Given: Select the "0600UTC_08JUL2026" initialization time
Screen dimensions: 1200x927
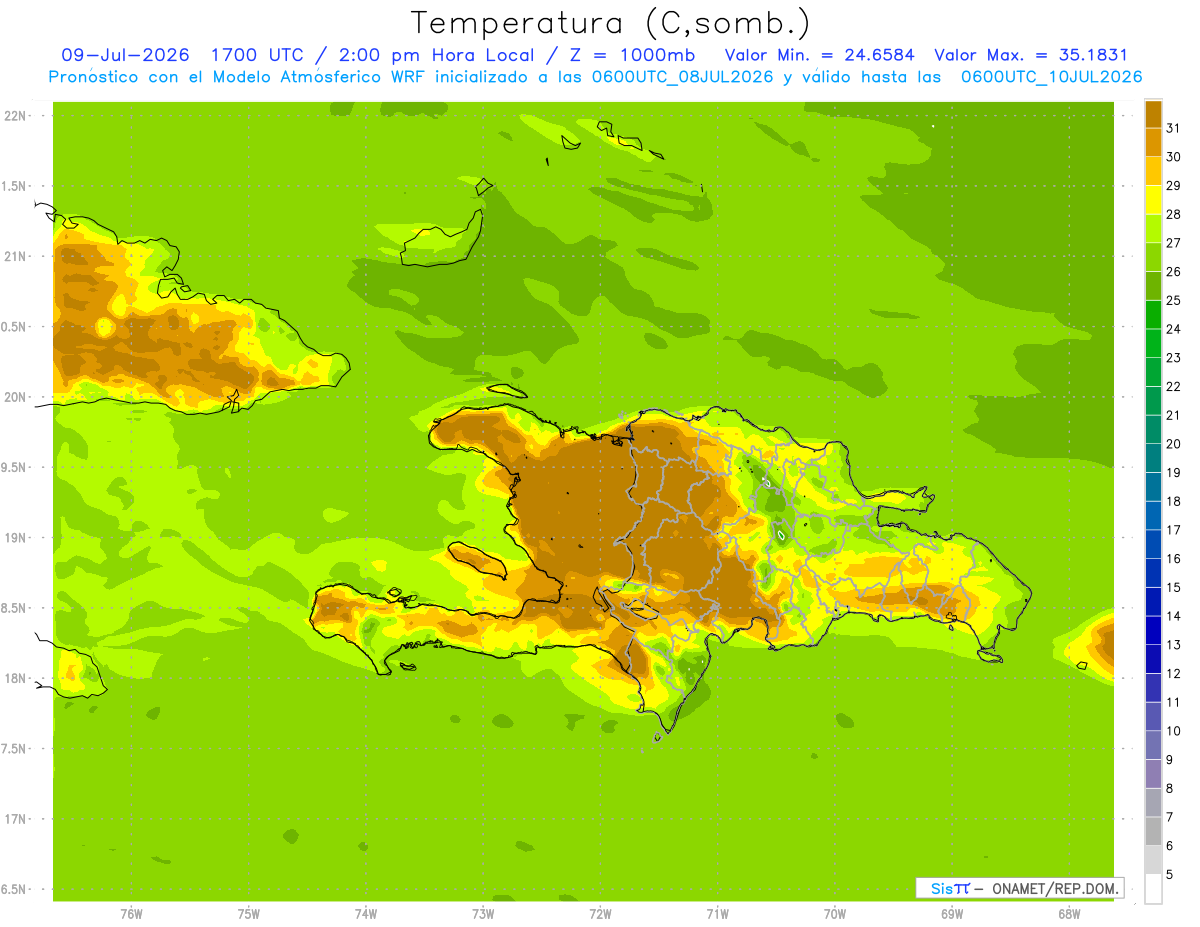Looking at the screenshot, I should click(x=681, y=77).
